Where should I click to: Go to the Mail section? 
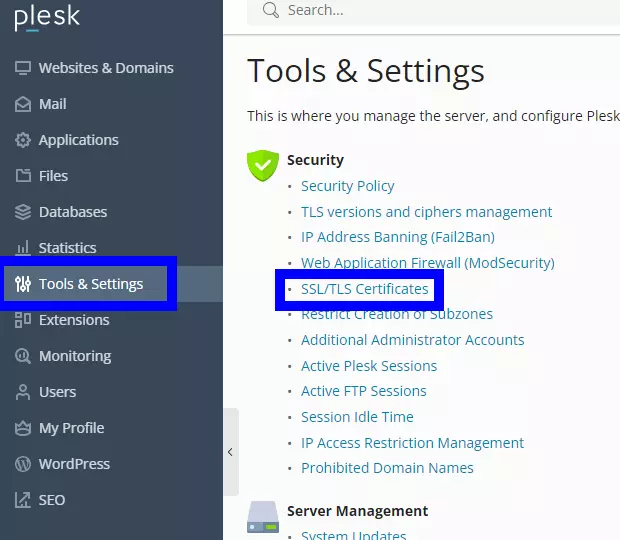click(x=53, y=104)
